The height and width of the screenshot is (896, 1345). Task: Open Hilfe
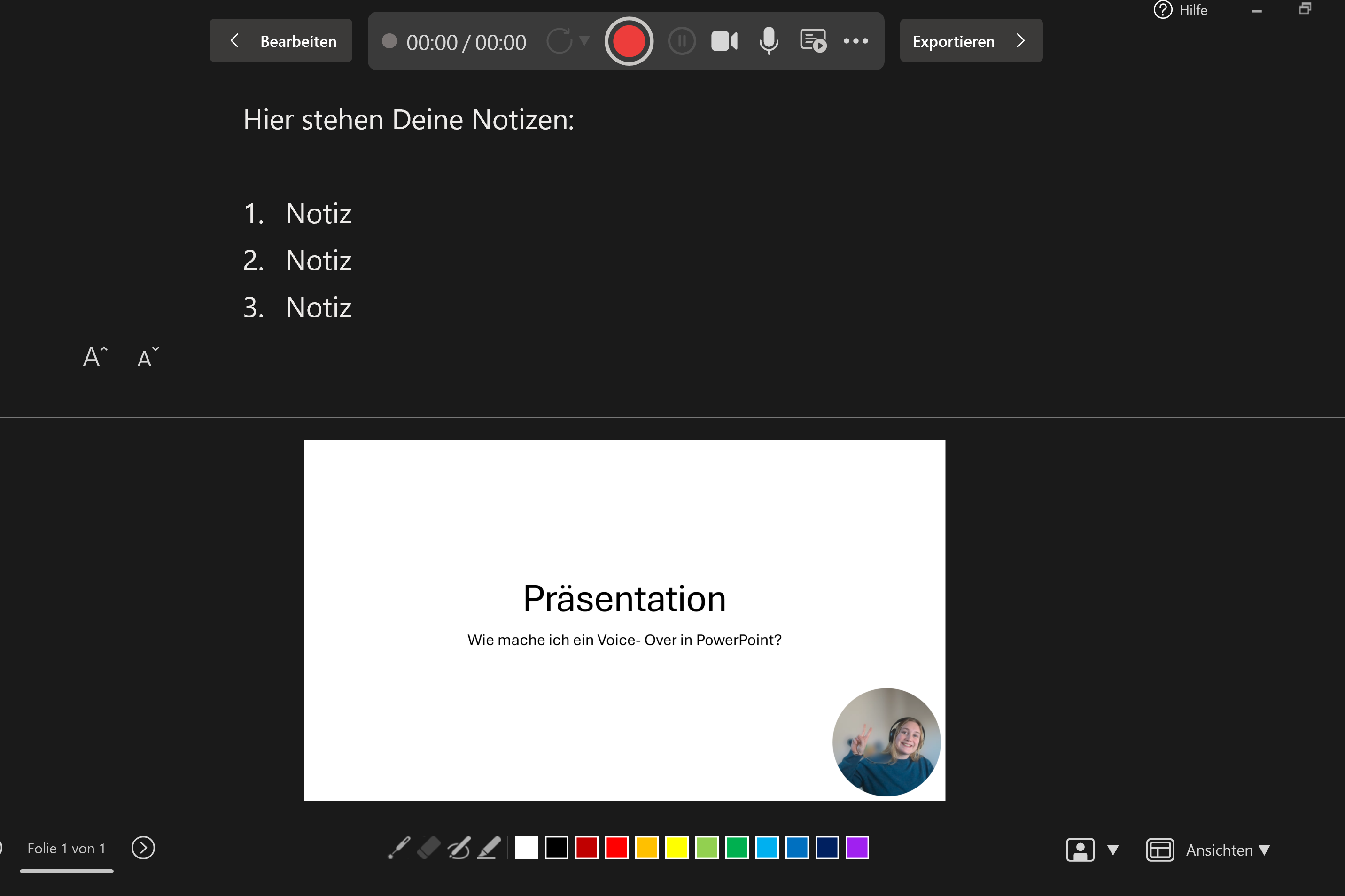[x=1181, y=10]
